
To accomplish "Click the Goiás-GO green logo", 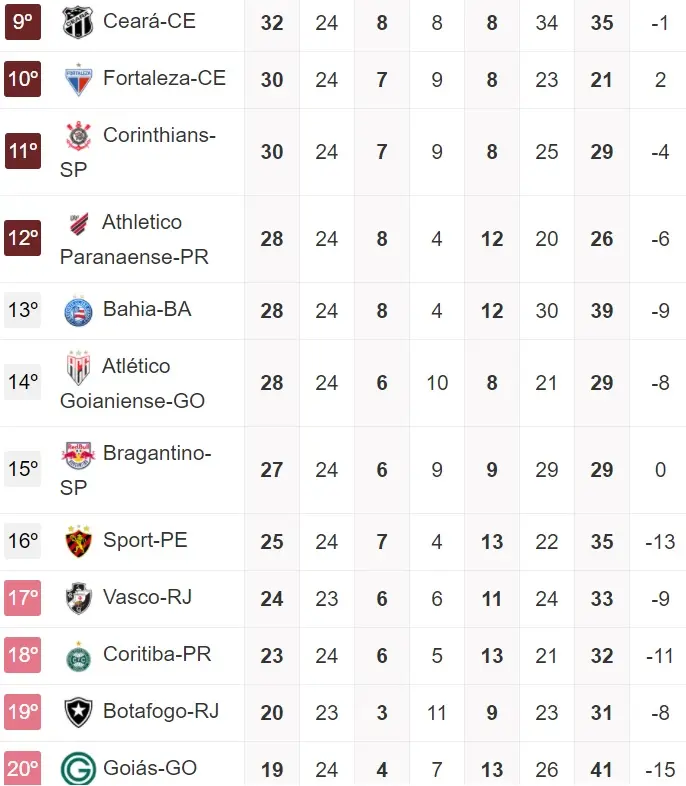I will [78, 769].
